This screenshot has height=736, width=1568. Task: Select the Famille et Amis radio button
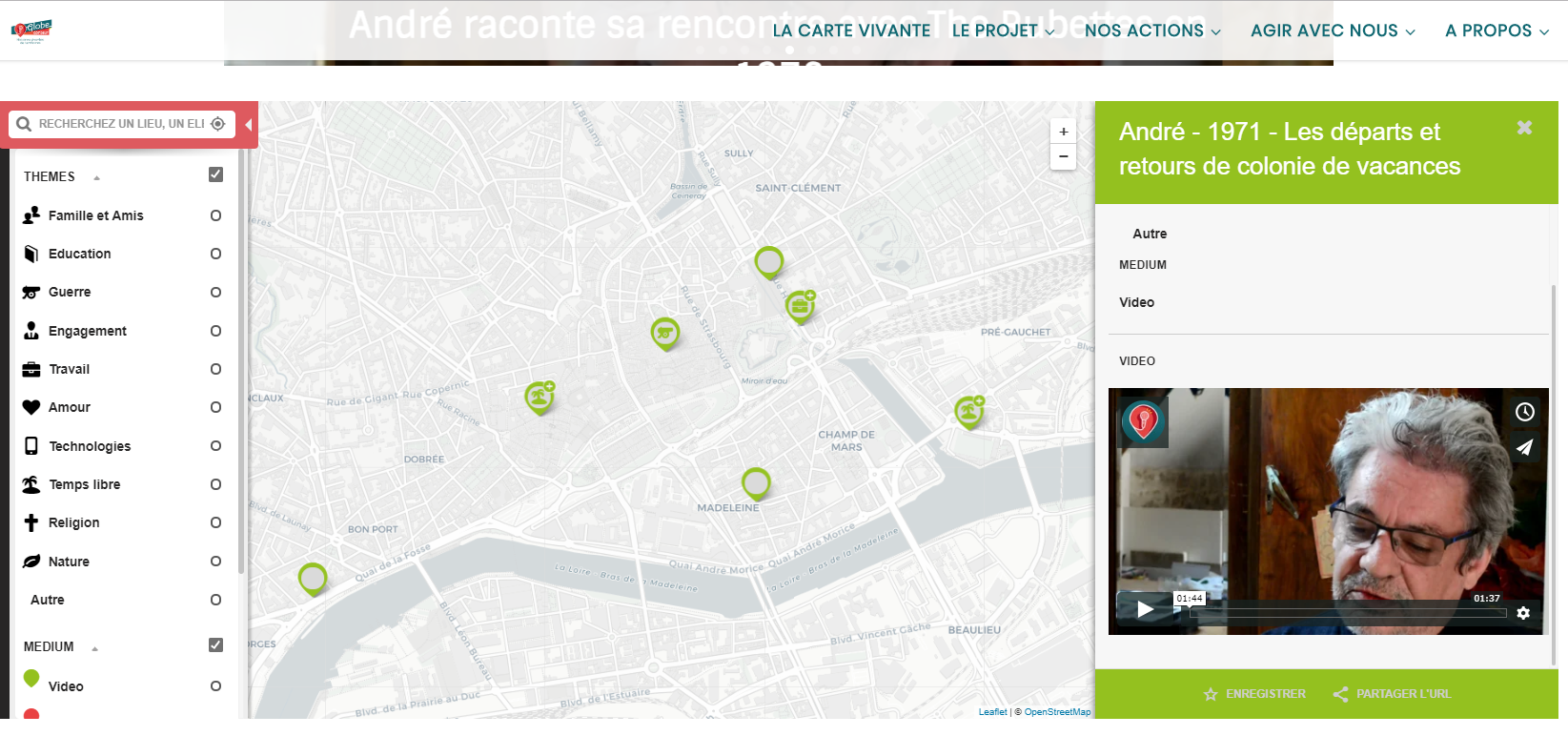tap(215, 215)
